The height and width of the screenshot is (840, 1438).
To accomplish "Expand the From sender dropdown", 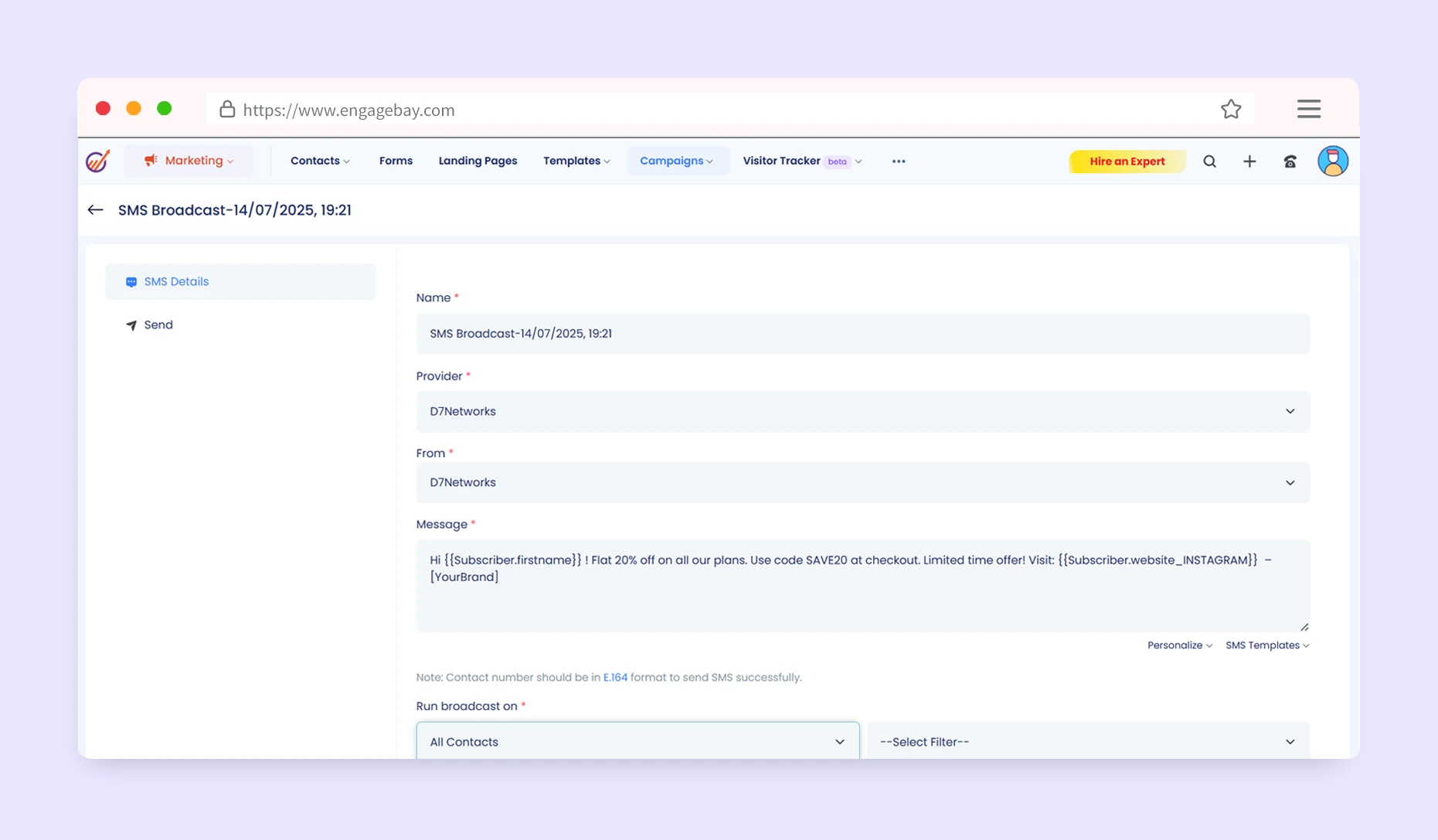I will click(862, 483).
